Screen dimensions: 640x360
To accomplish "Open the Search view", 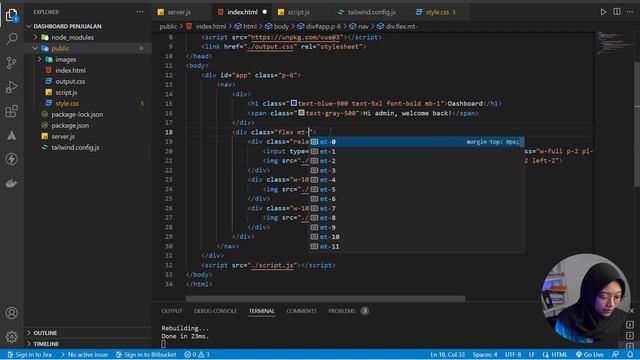I will point(11,39).
